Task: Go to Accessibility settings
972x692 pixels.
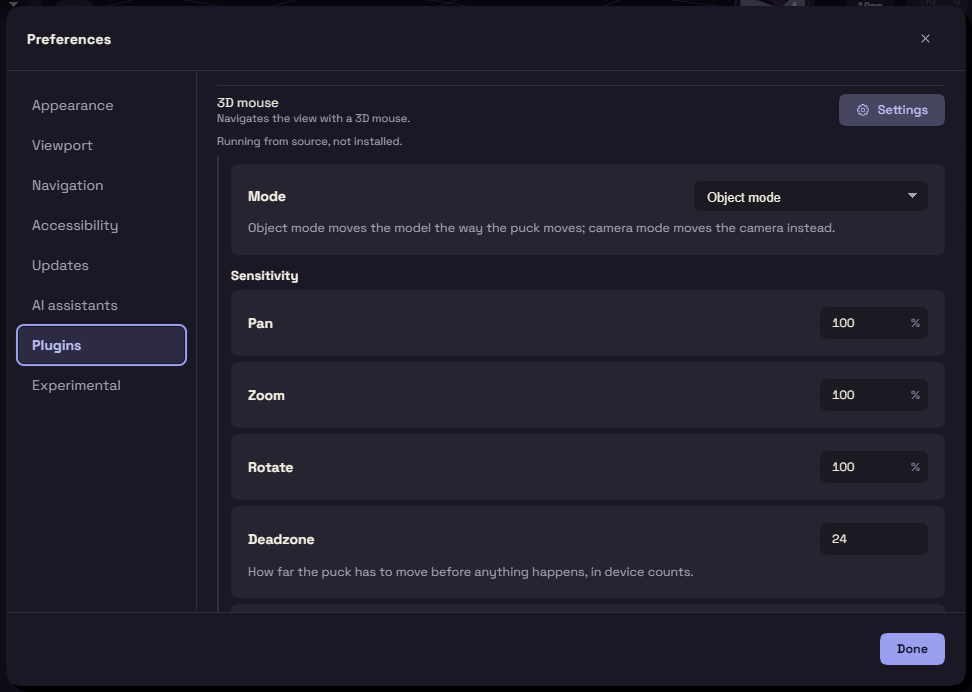Action: [101, 225]
